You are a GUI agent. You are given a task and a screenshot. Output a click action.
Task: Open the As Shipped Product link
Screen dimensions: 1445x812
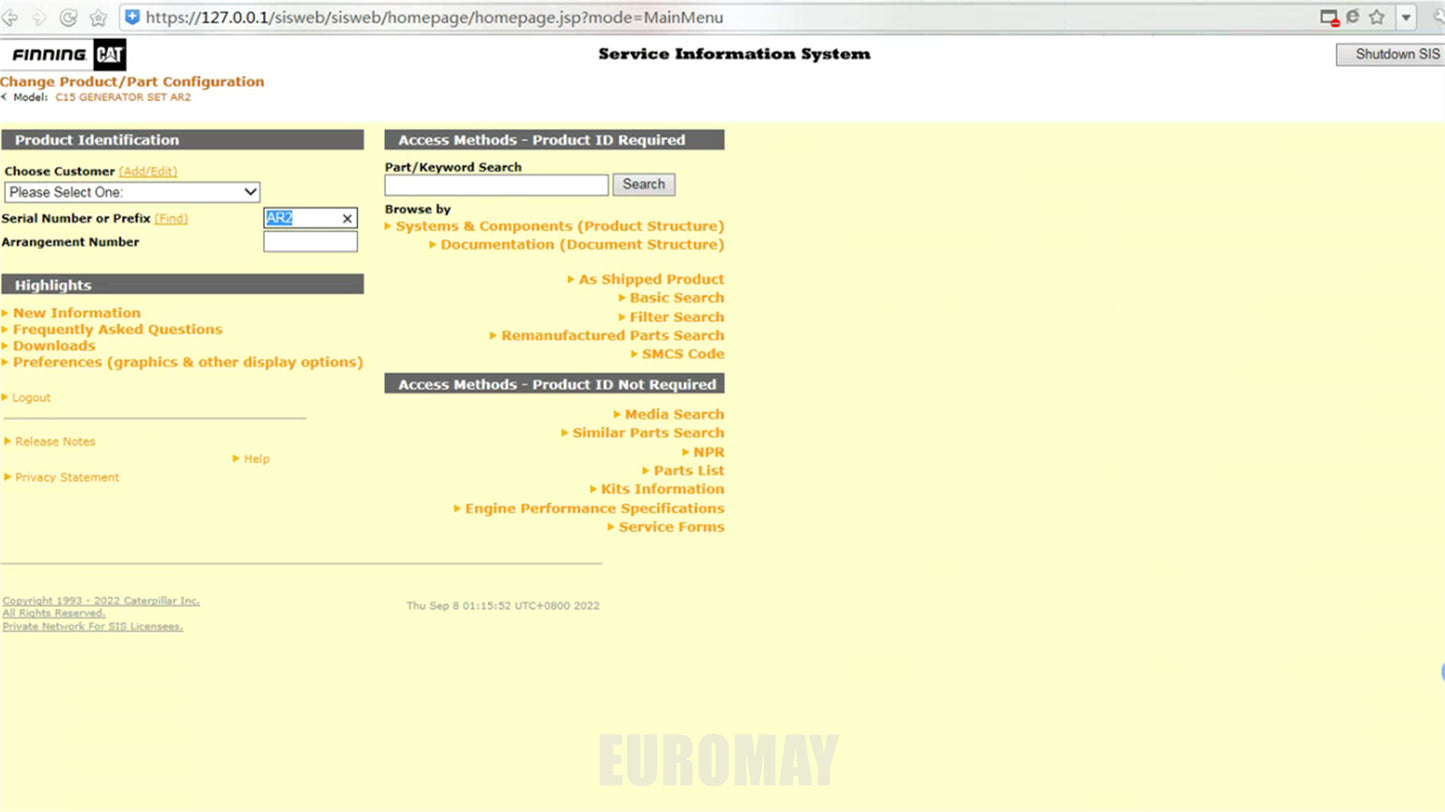pos(651,279)
